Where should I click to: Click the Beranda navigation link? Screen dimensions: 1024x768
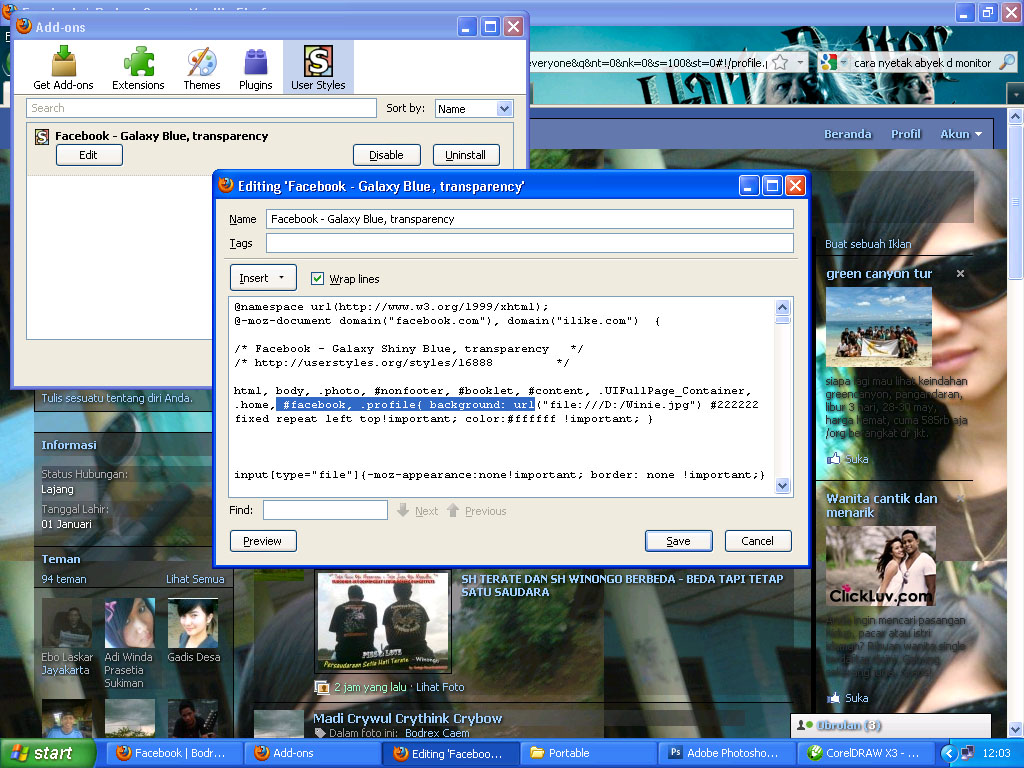click(x=847, y=134)
